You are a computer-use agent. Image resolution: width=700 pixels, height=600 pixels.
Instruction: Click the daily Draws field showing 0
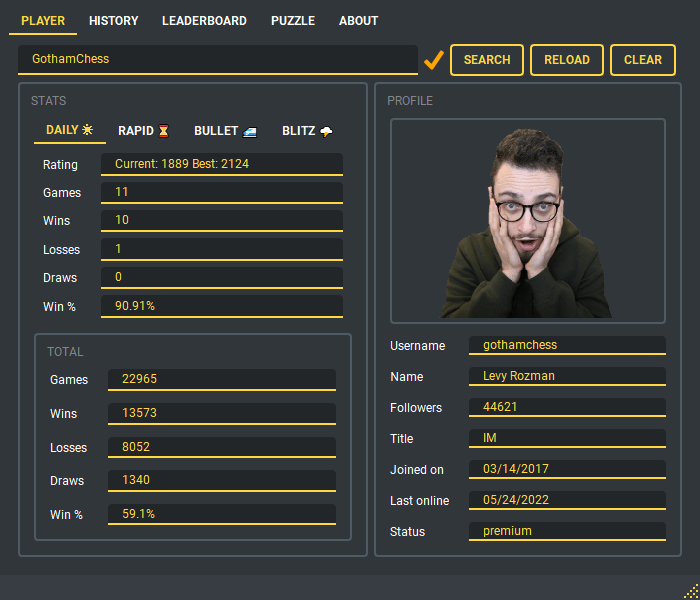point(222,277)
